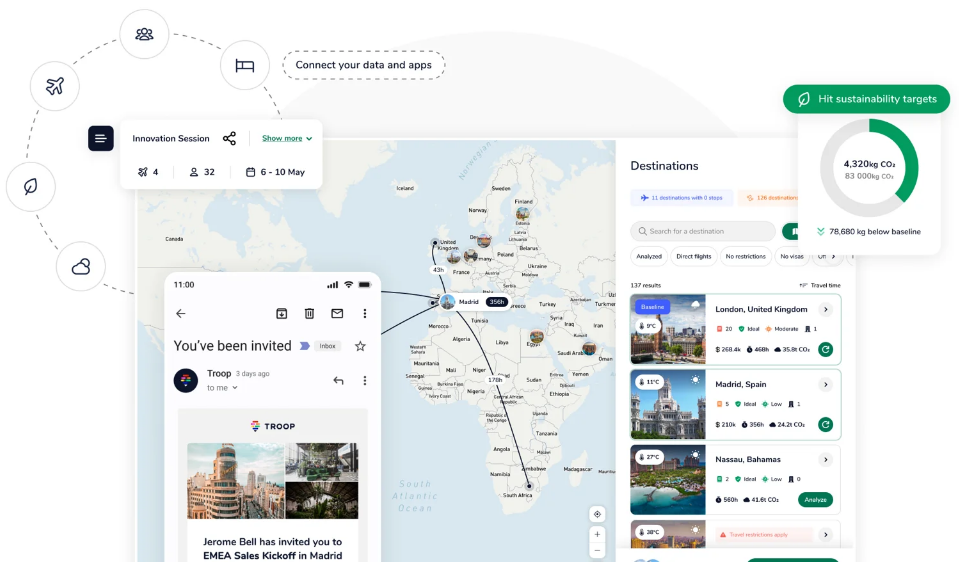Click the CO₂ donut progress chart

pyautogui.click(x=868, y=169)
